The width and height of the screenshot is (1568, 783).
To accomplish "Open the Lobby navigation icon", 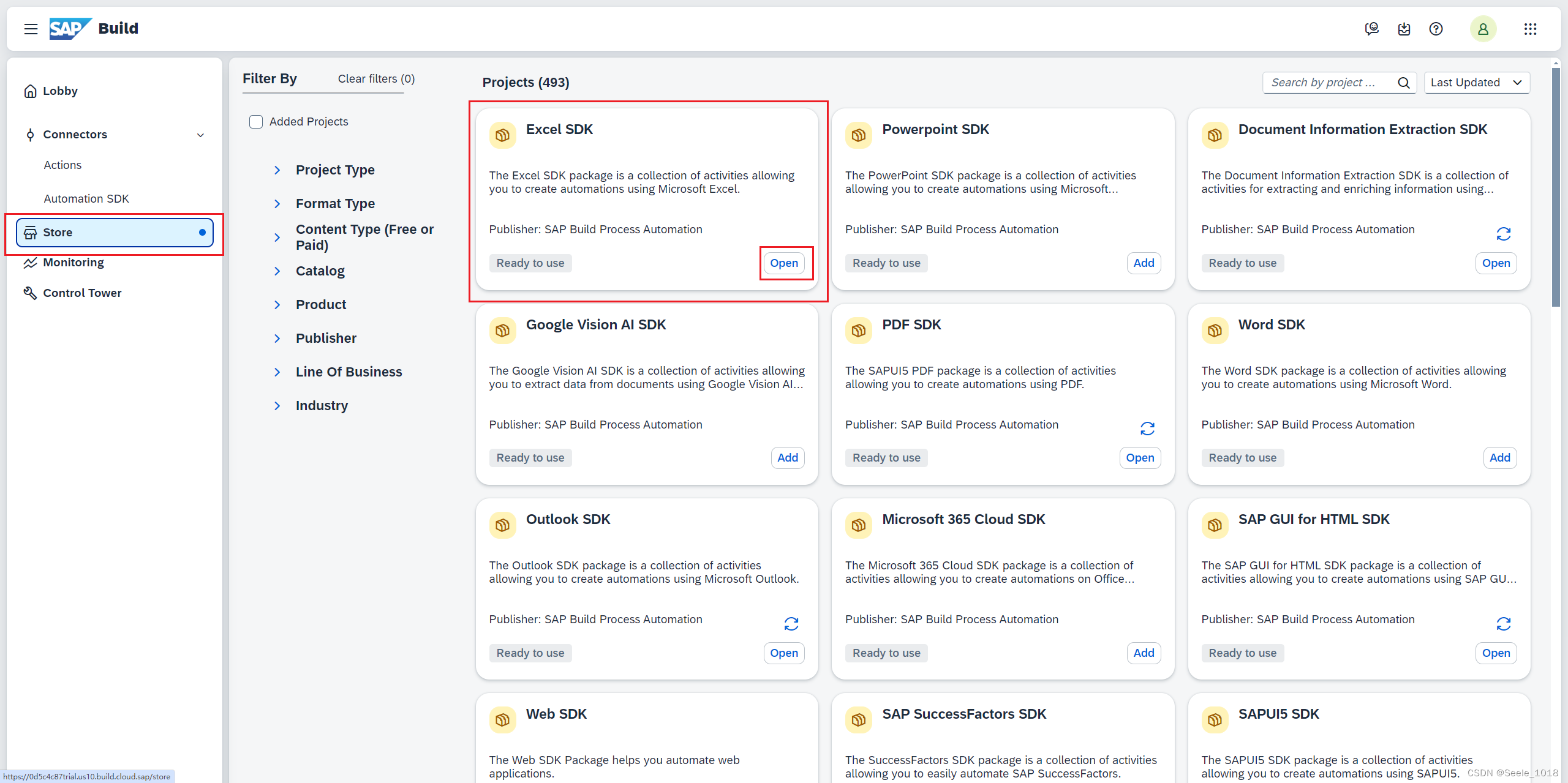I will (30, 91).
